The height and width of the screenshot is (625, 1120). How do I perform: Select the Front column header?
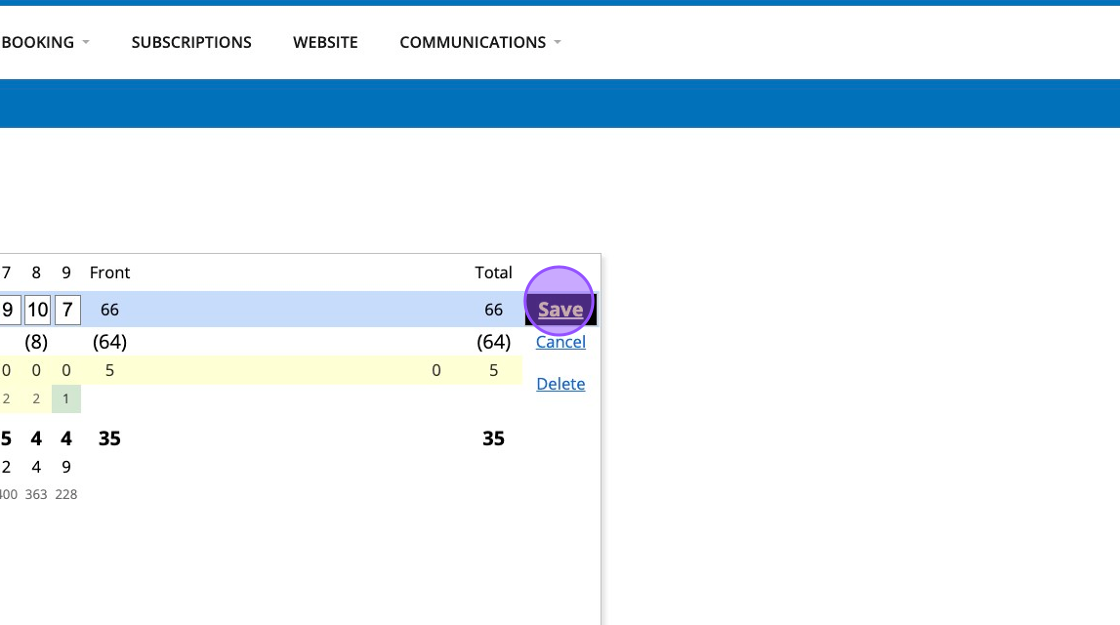click(109, 273)
